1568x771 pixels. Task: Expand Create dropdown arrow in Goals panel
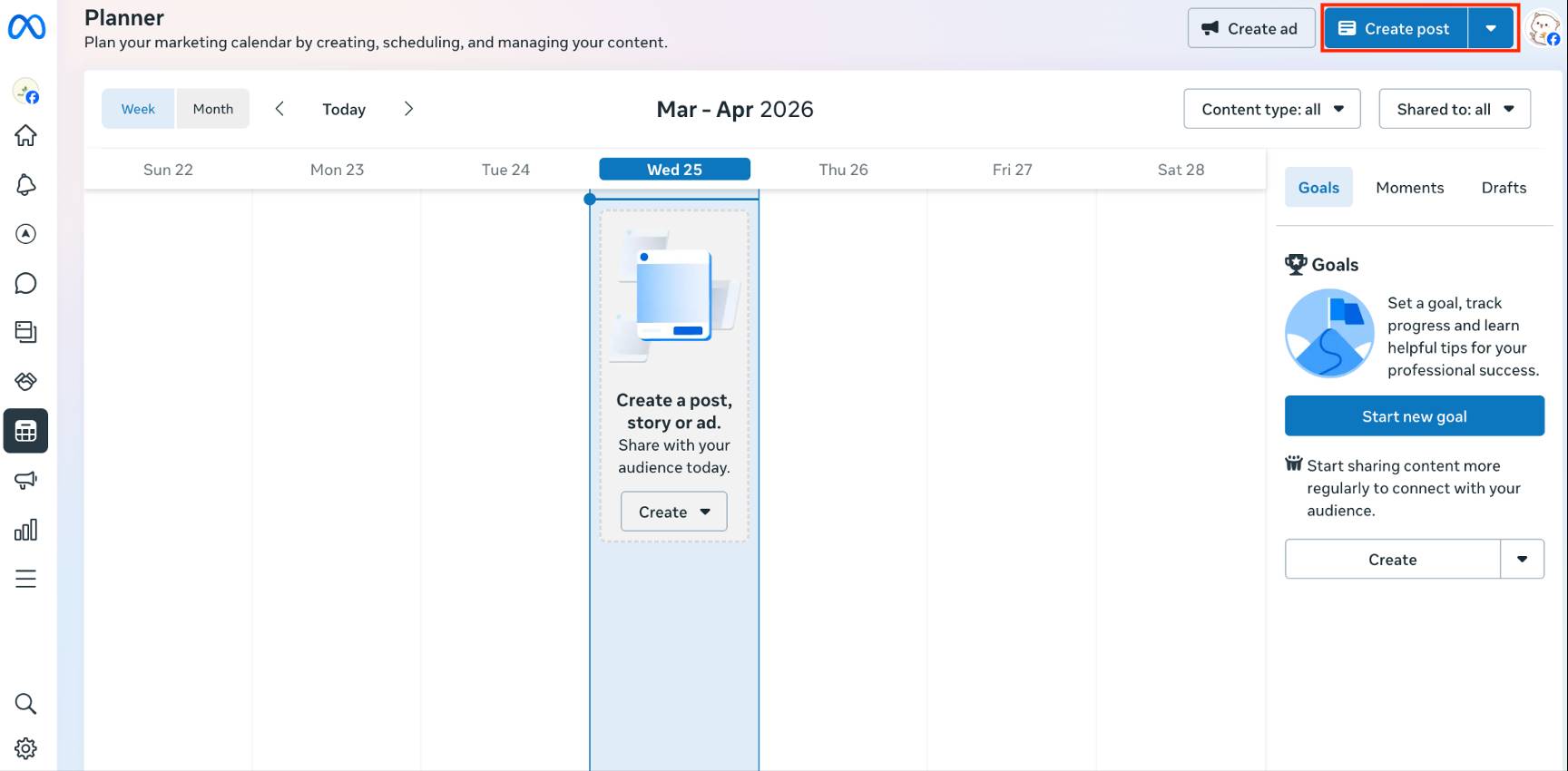pyautogui.click(x=1523, y=560)
